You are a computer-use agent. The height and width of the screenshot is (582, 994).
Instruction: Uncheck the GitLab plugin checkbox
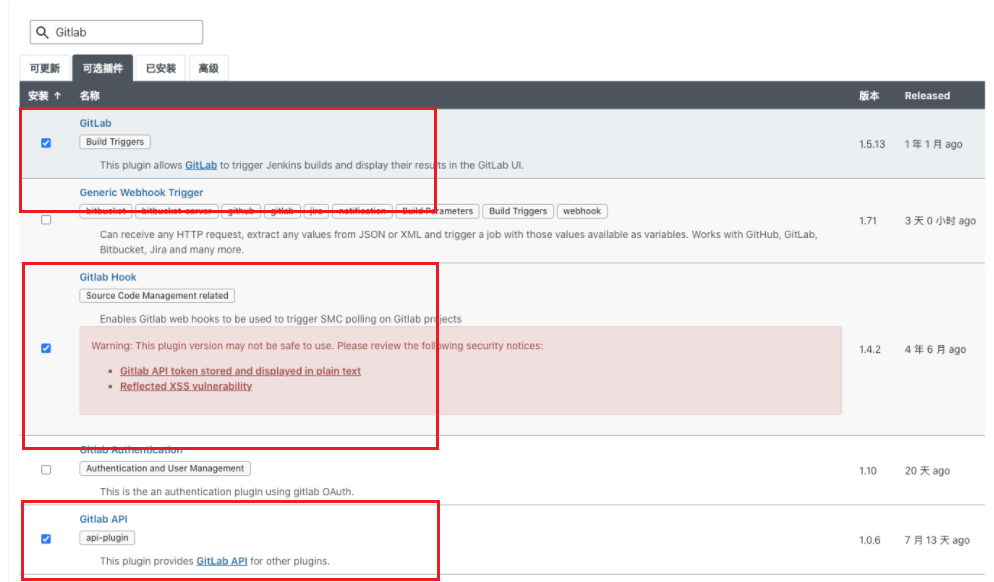(x=45, y=143)
